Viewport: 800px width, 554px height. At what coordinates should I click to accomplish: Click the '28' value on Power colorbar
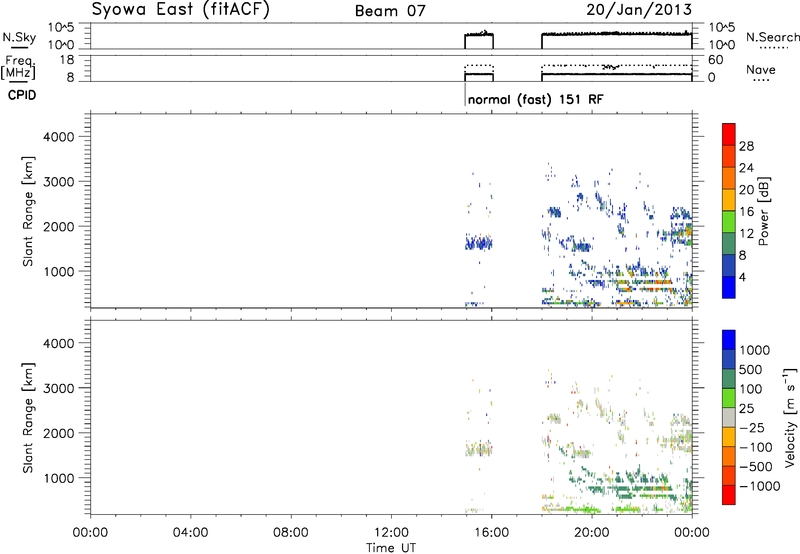pos(746,146)
